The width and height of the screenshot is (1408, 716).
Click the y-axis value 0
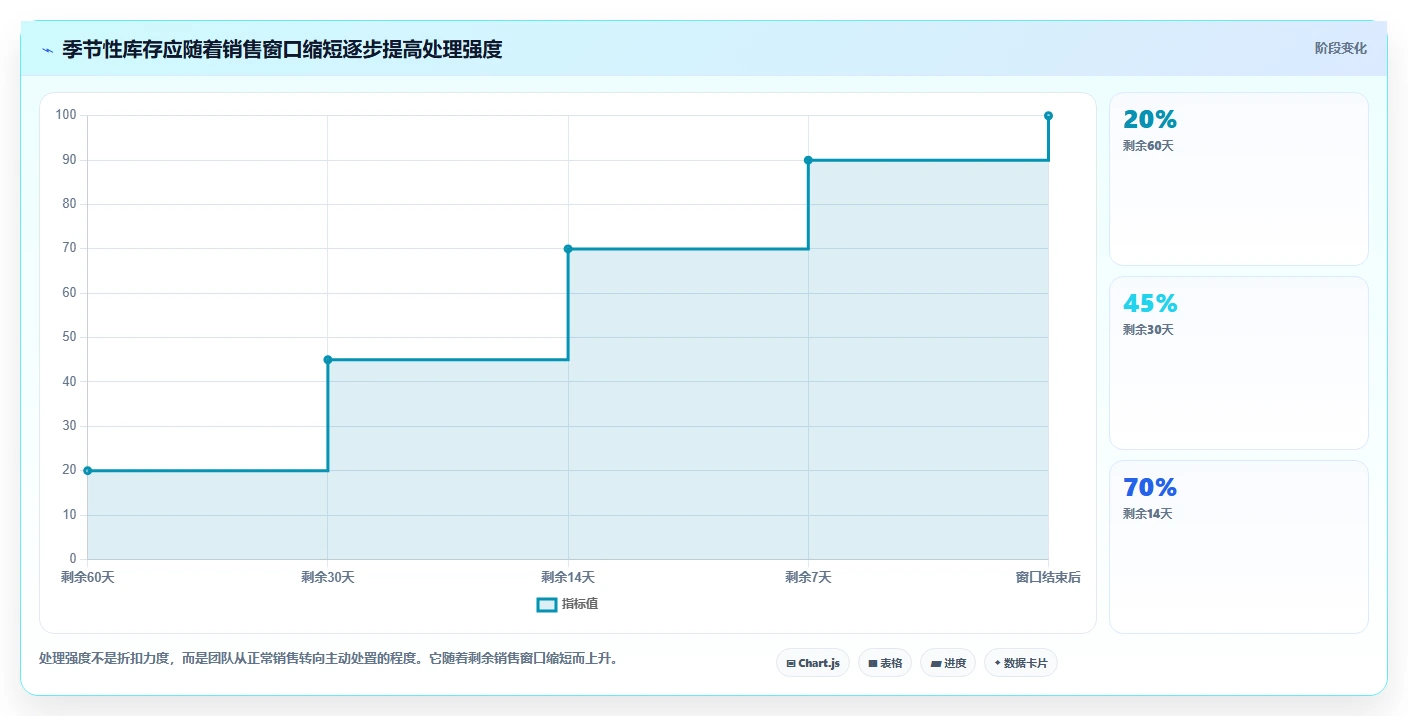(73, 558)
